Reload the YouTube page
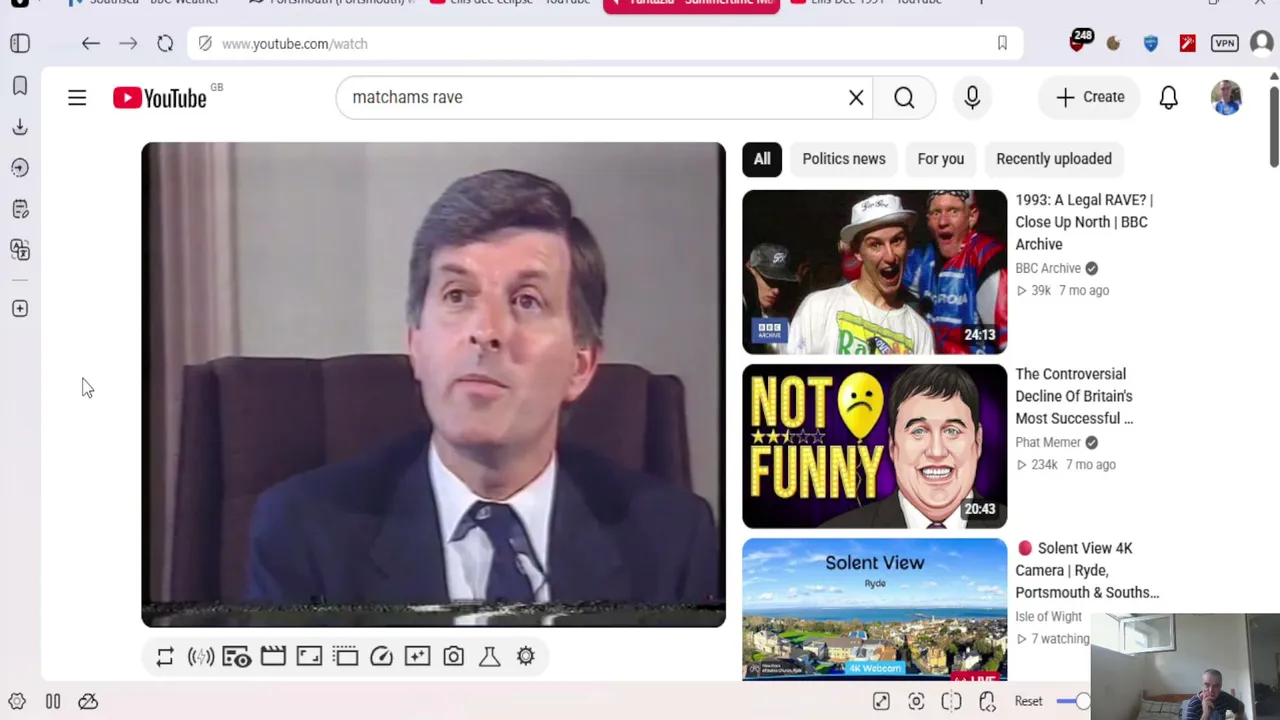Image resolution: width=1280 pixels, height=720 pixels. tap(165, 43)
